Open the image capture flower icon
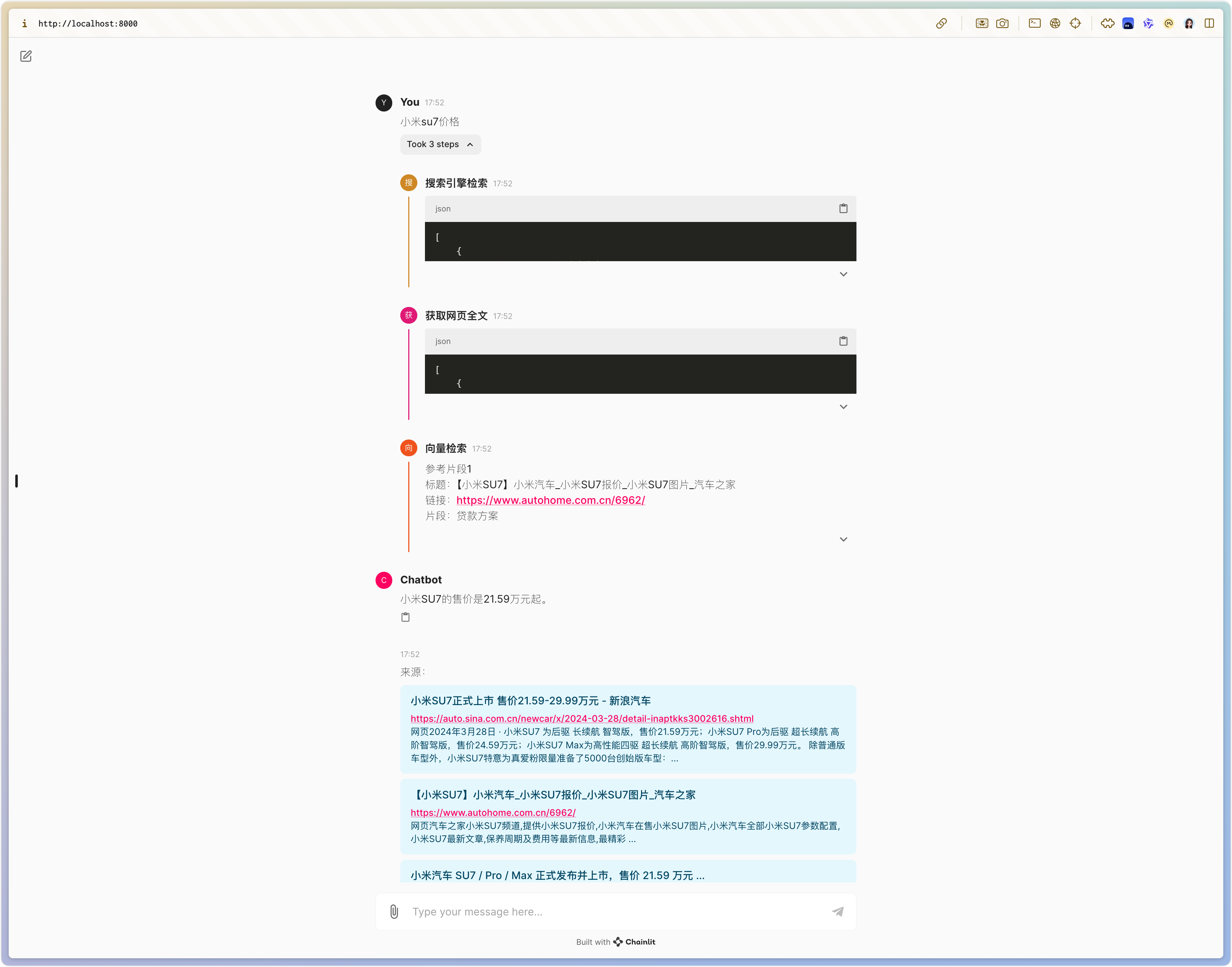Viewport: 1232px width, 967px height. 982,23
